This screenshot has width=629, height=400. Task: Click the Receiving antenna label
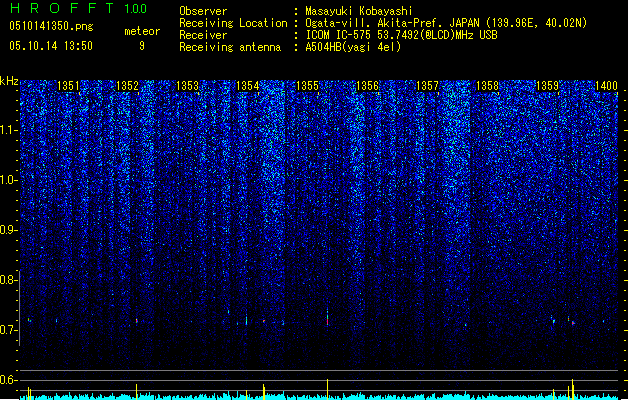pyautogui.click(x=230, y=47)
